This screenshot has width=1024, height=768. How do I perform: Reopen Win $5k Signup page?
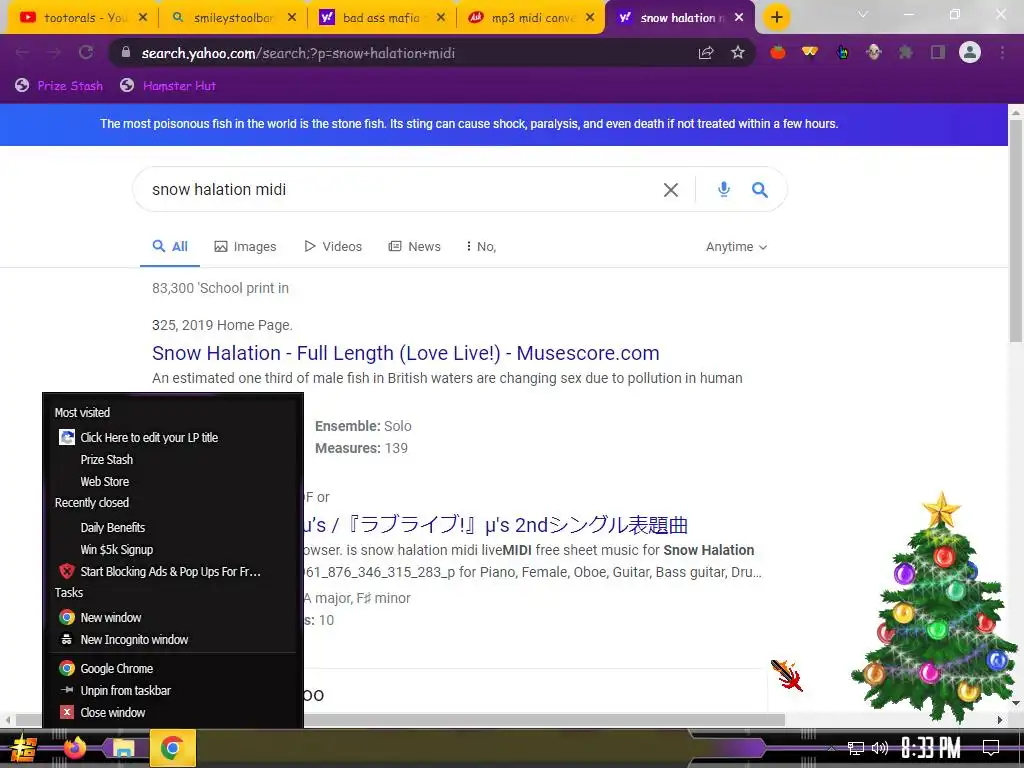click(x=173, y=550)
